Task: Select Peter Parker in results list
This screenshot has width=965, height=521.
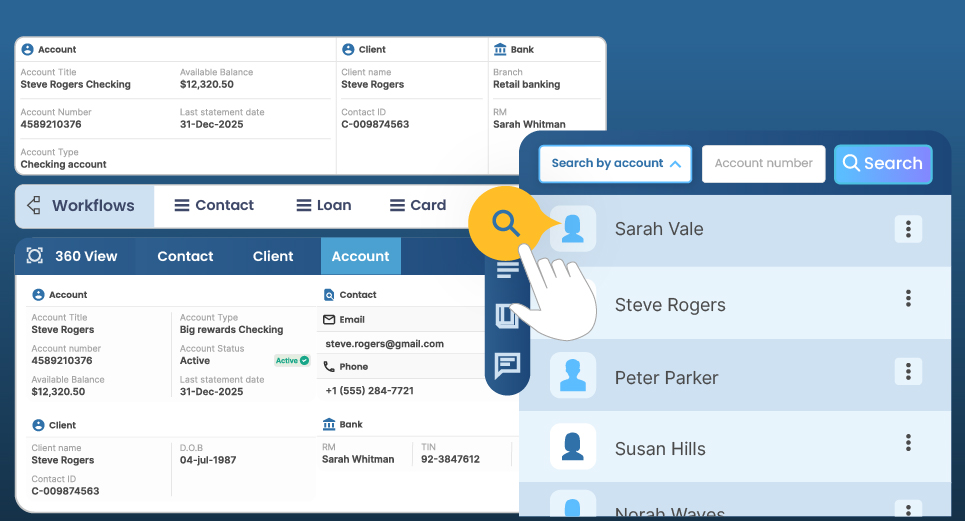Action: coord(735,375)
